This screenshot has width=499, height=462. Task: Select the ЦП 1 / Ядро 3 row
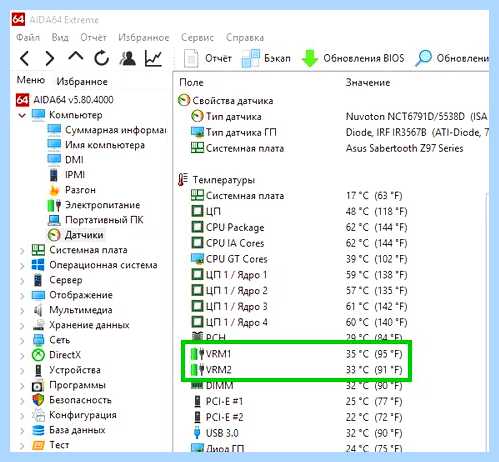coord(299,307)
